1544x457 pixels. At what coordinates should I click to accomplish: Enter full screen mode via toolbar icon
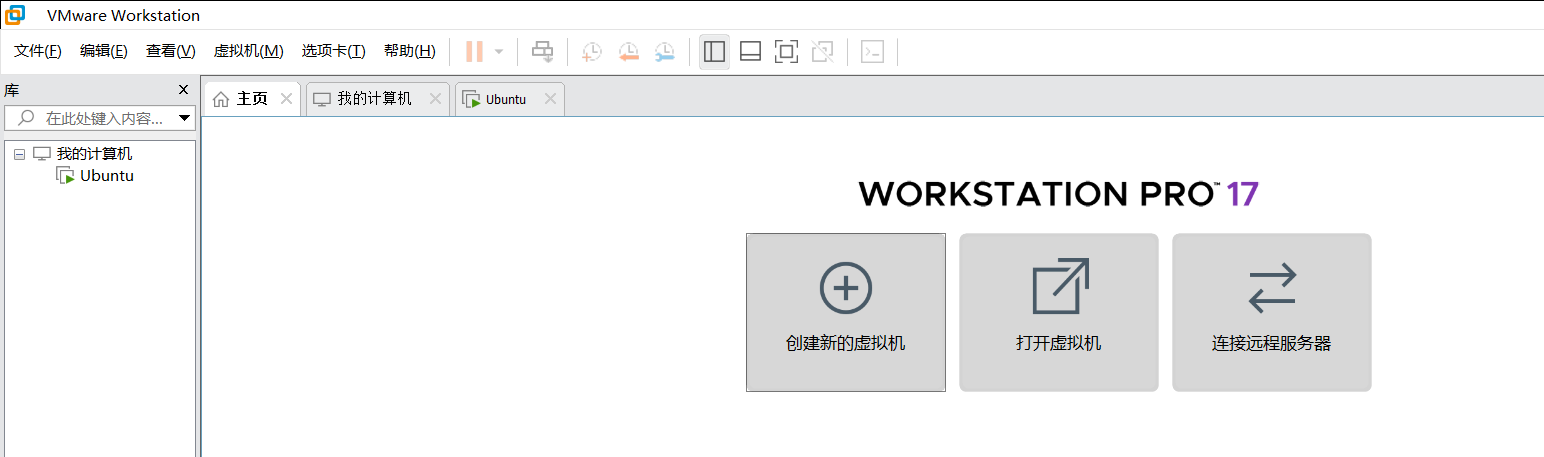787,51
